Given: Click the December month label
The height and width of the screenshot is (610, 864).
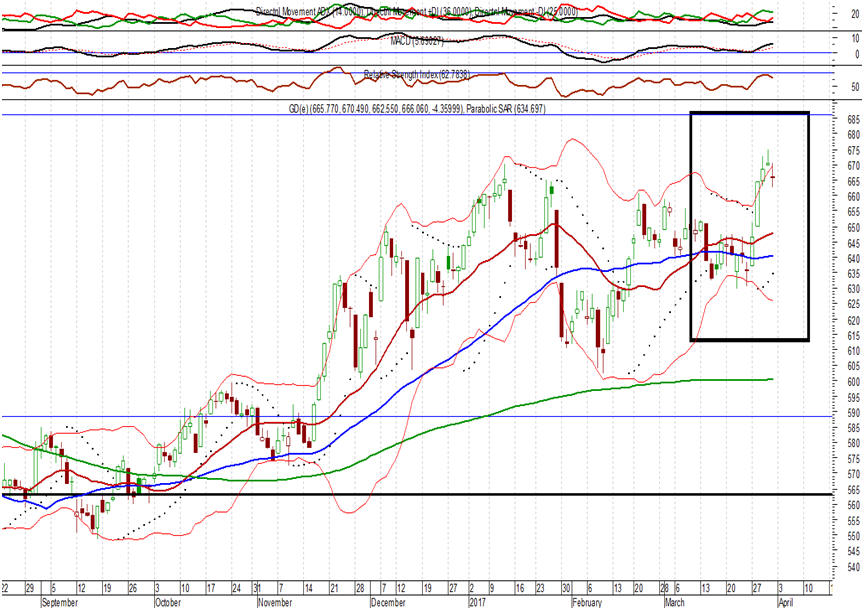Looking at the screenshot, I should click(388, 602).
